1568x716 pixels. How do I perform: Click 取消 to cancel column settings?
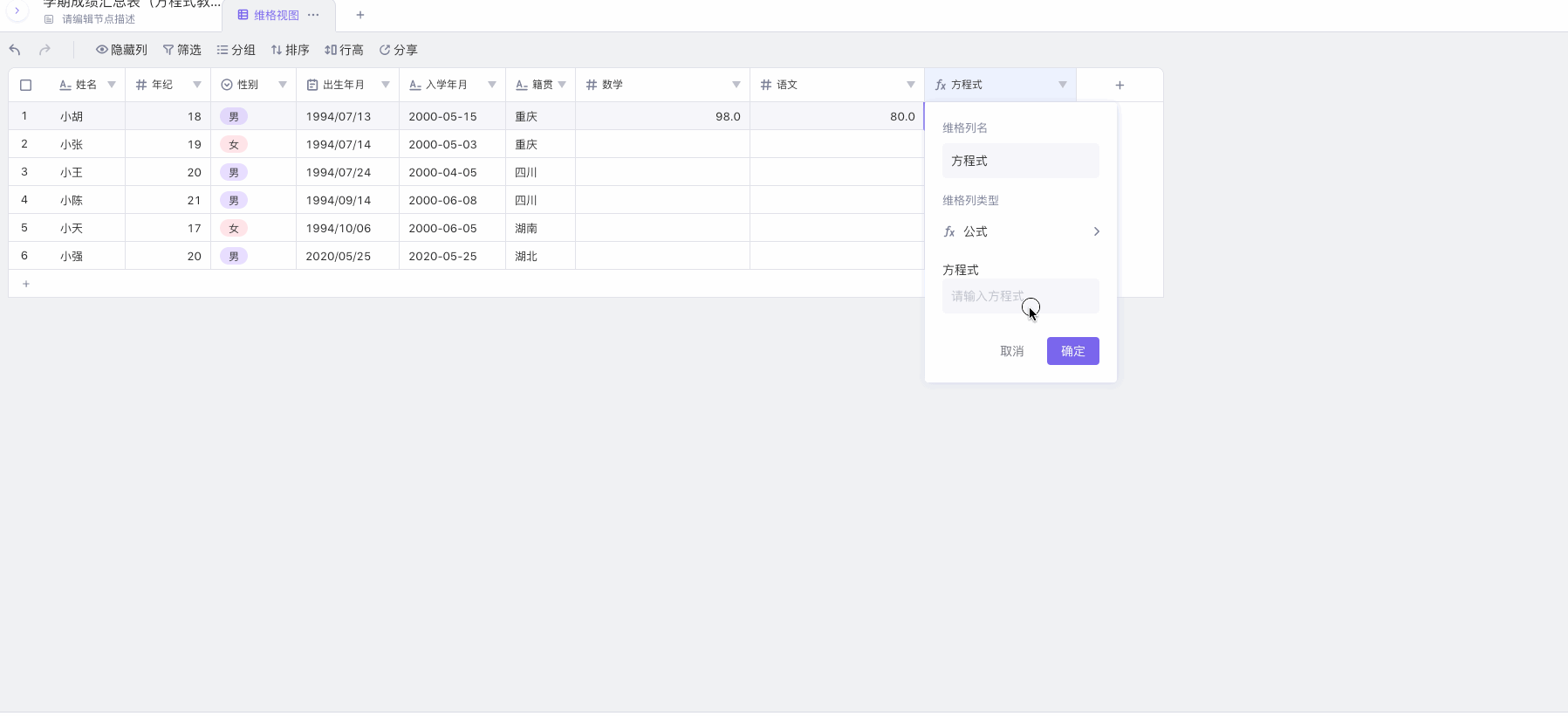(x=1012, y=351)
